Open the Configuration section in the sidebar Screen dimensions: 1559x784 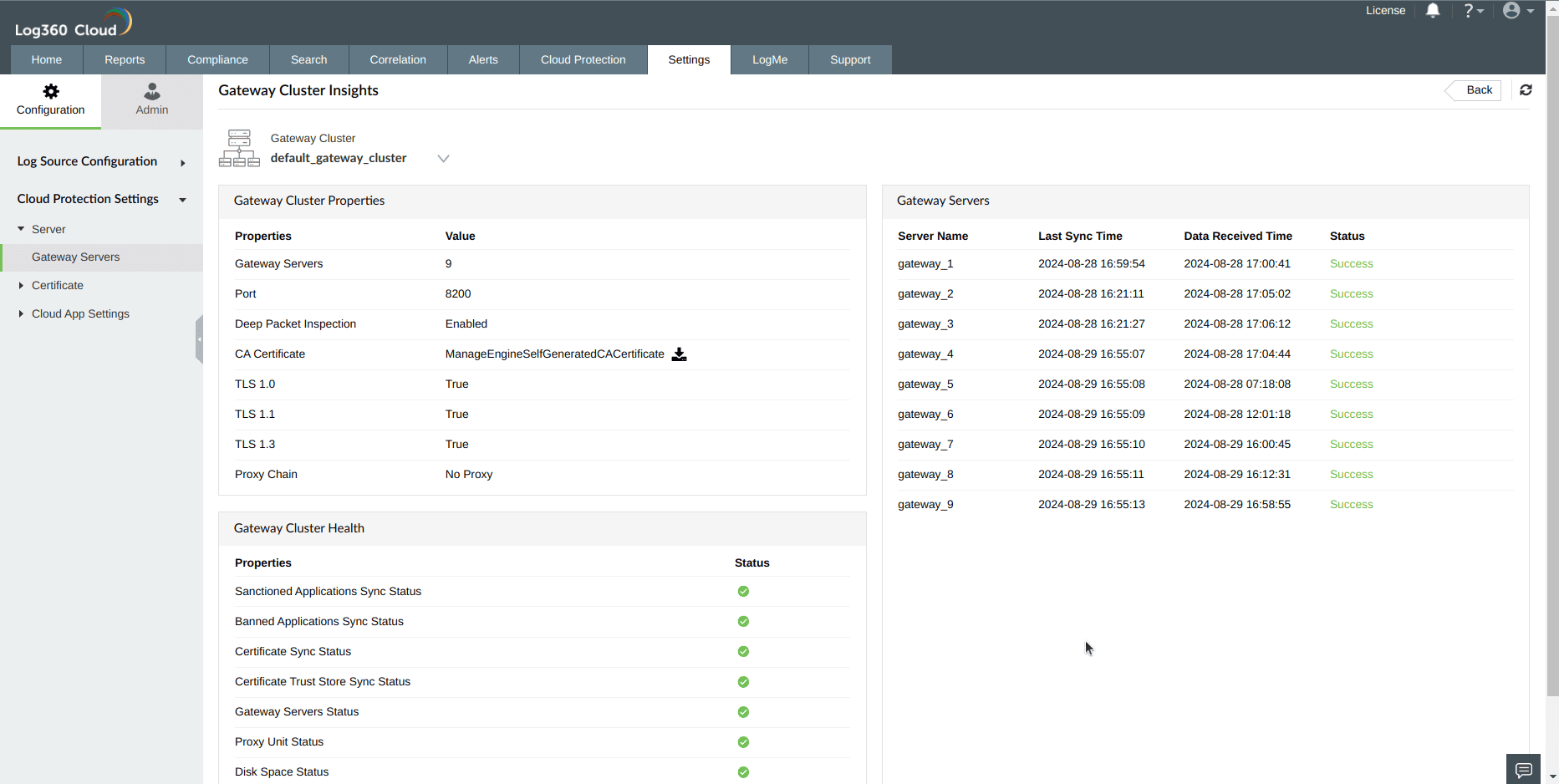point(50,100)
